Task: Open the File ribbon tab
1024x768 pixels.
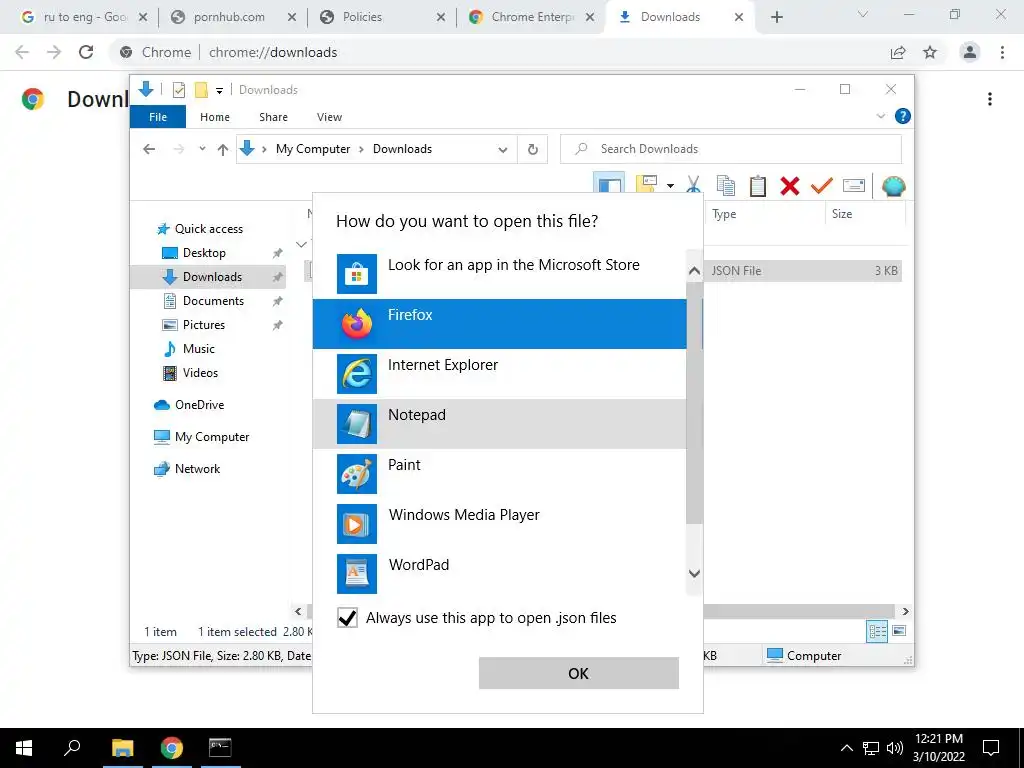Action: point(158,117)
